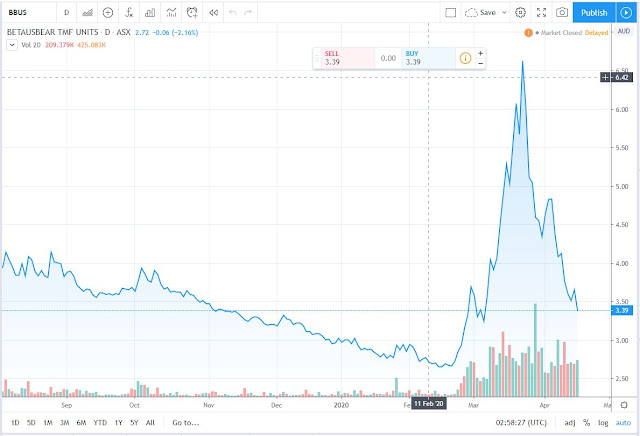Select the YTD time range
Screen dimensions: 640x436
100,423
